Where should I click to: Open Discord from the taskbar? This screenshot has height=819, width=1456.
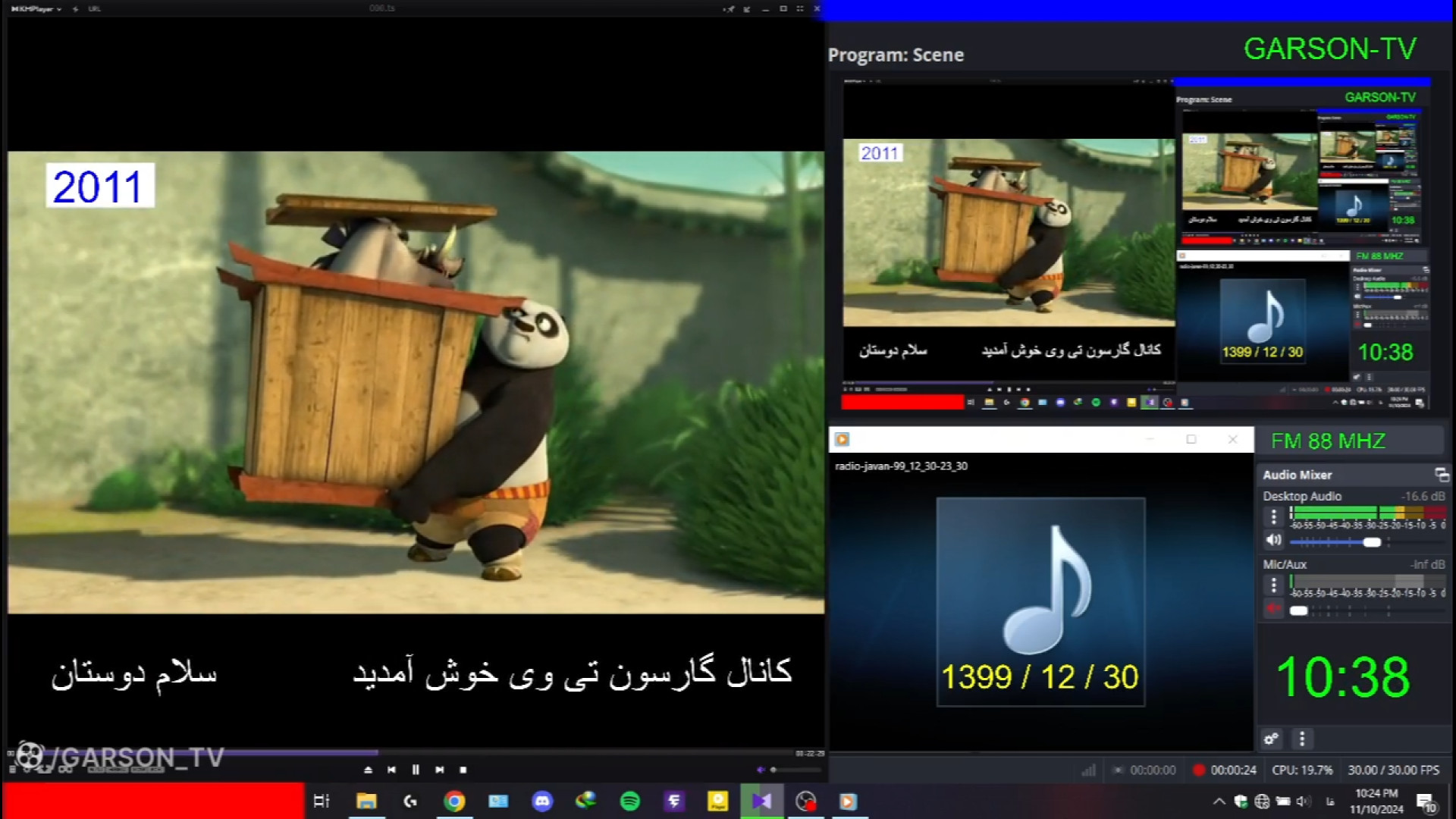coord(542,802)
